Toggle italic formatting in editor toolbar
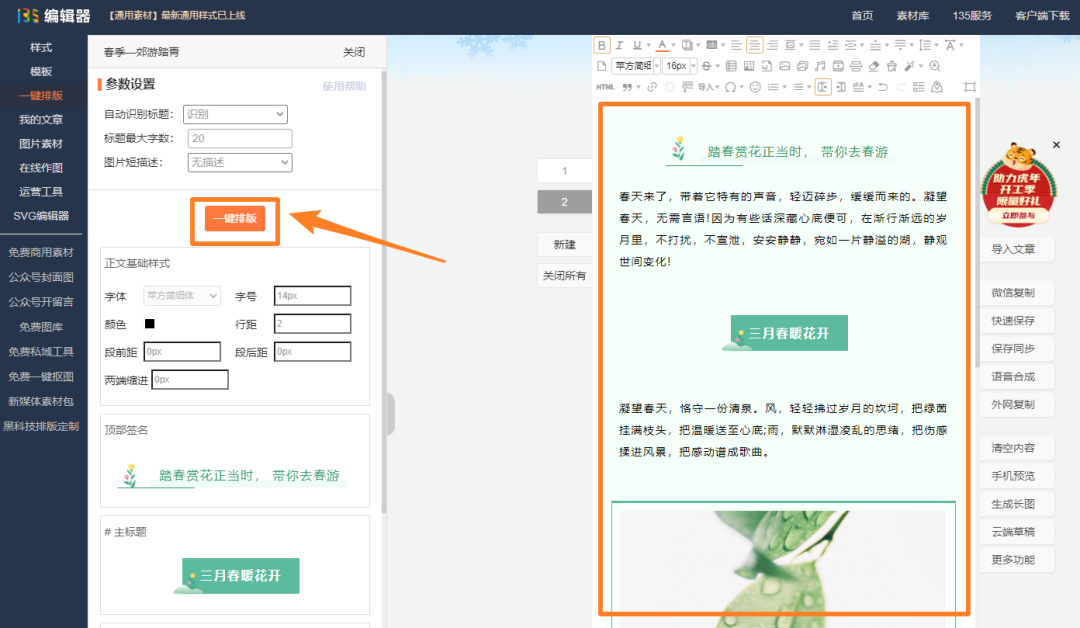Viewport: 1080px width, 628px height. (x=619, y=45)
